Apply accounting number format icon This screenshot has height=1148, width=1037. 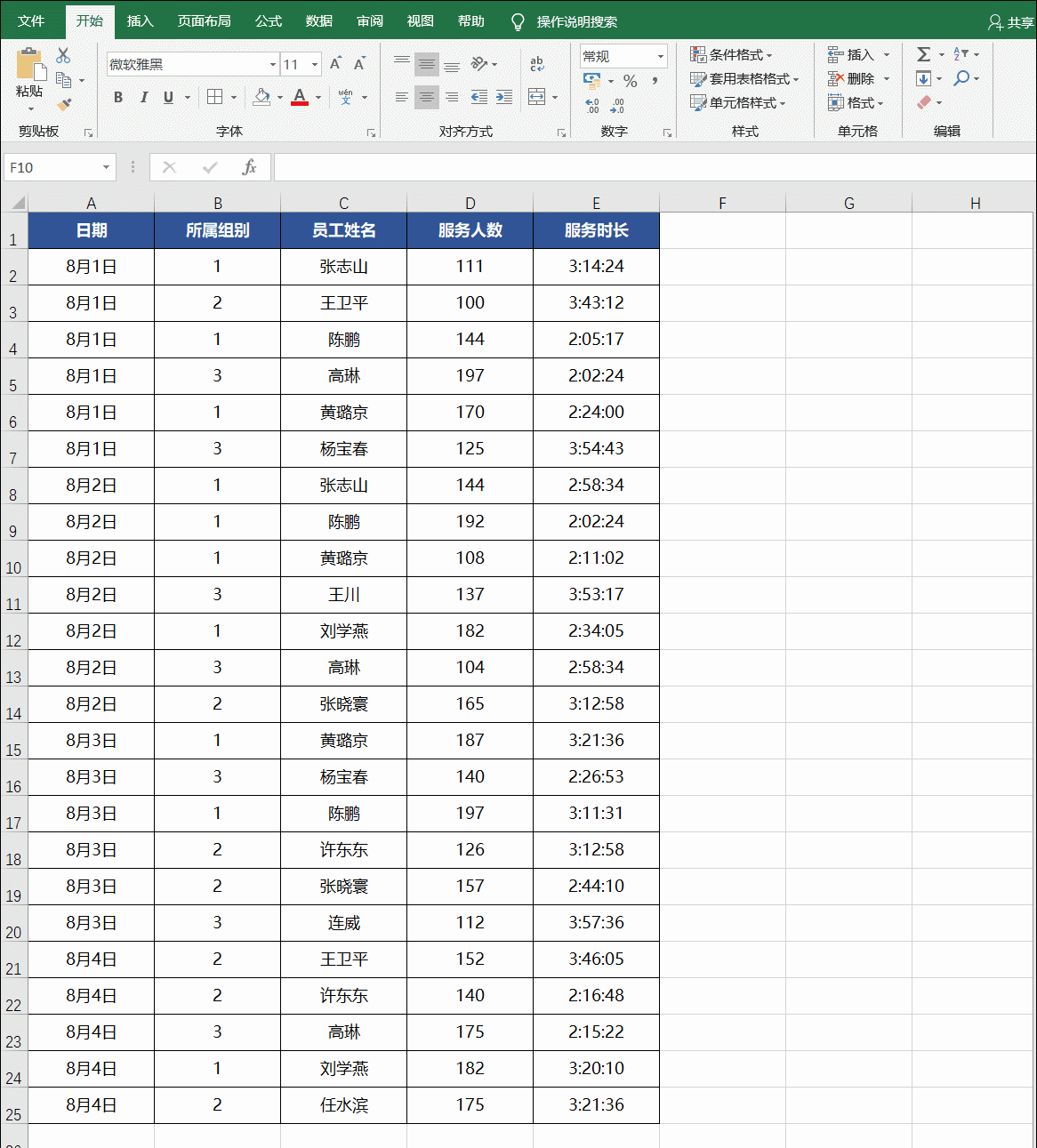click(x=592, y=81)
